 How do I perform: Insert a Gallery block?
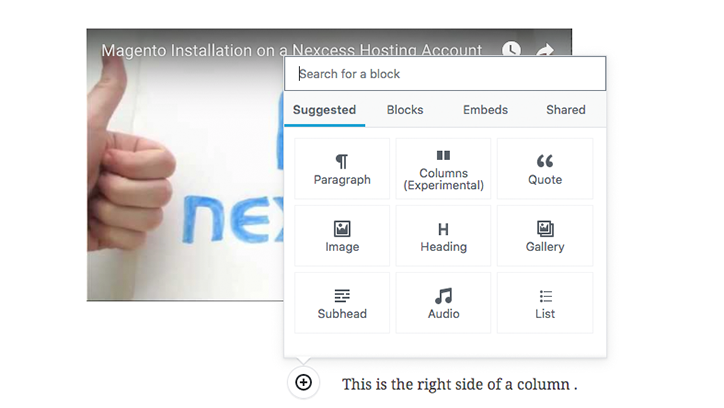tap(545, 236)
